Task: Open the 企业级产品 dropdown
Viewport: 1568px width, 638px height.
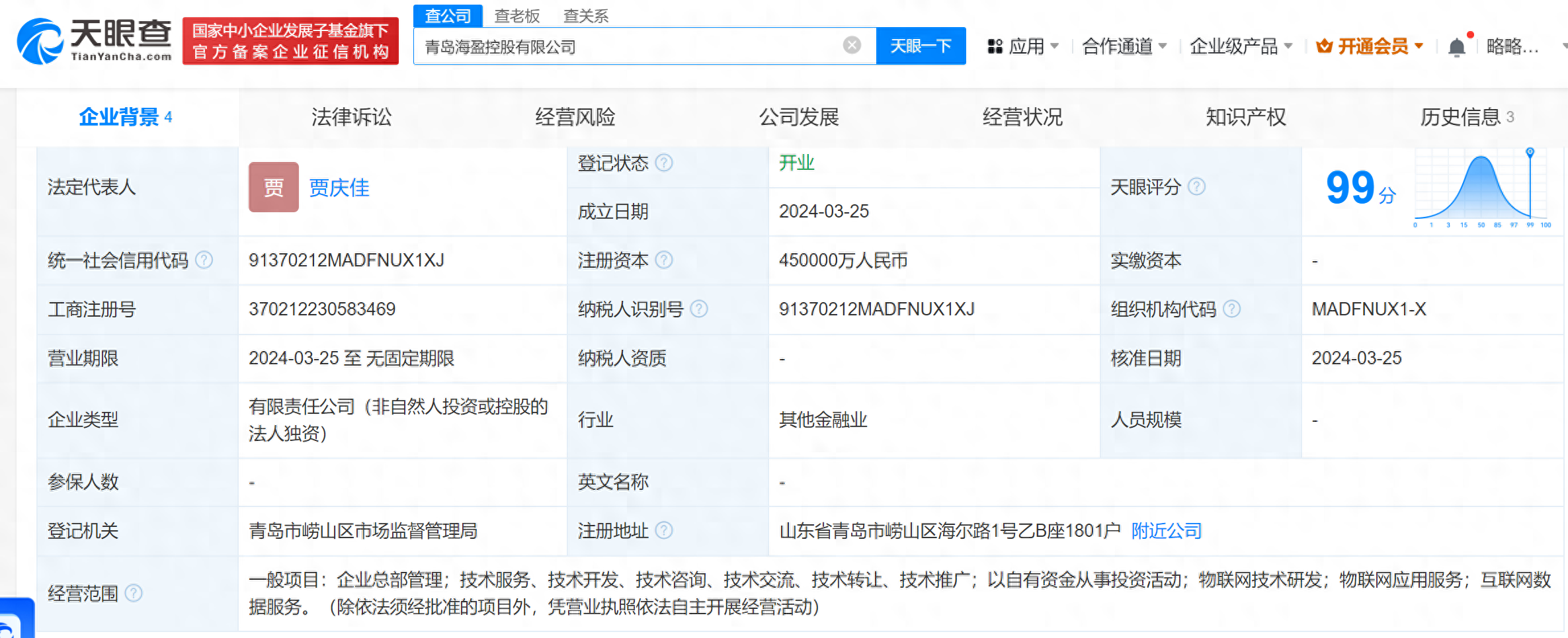Action: point(1240,46)
